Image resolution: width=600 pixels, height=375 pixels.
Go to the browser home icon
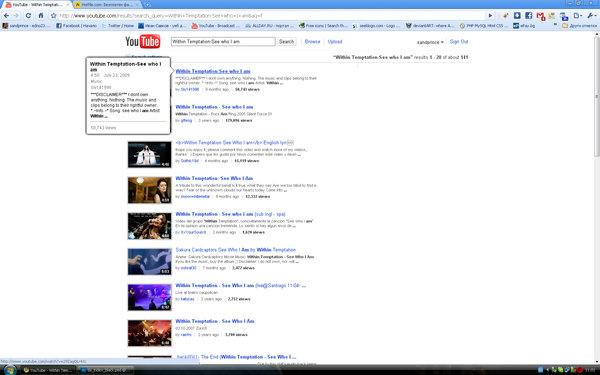[x=41, y=16]
